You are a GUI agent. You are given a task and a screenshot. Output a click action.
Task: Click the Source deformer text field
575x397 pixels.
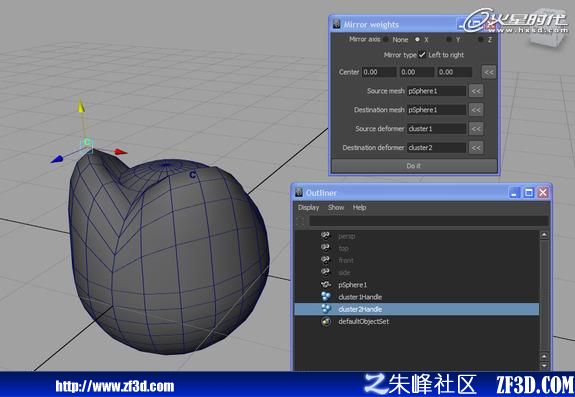[x=436, y=129]
